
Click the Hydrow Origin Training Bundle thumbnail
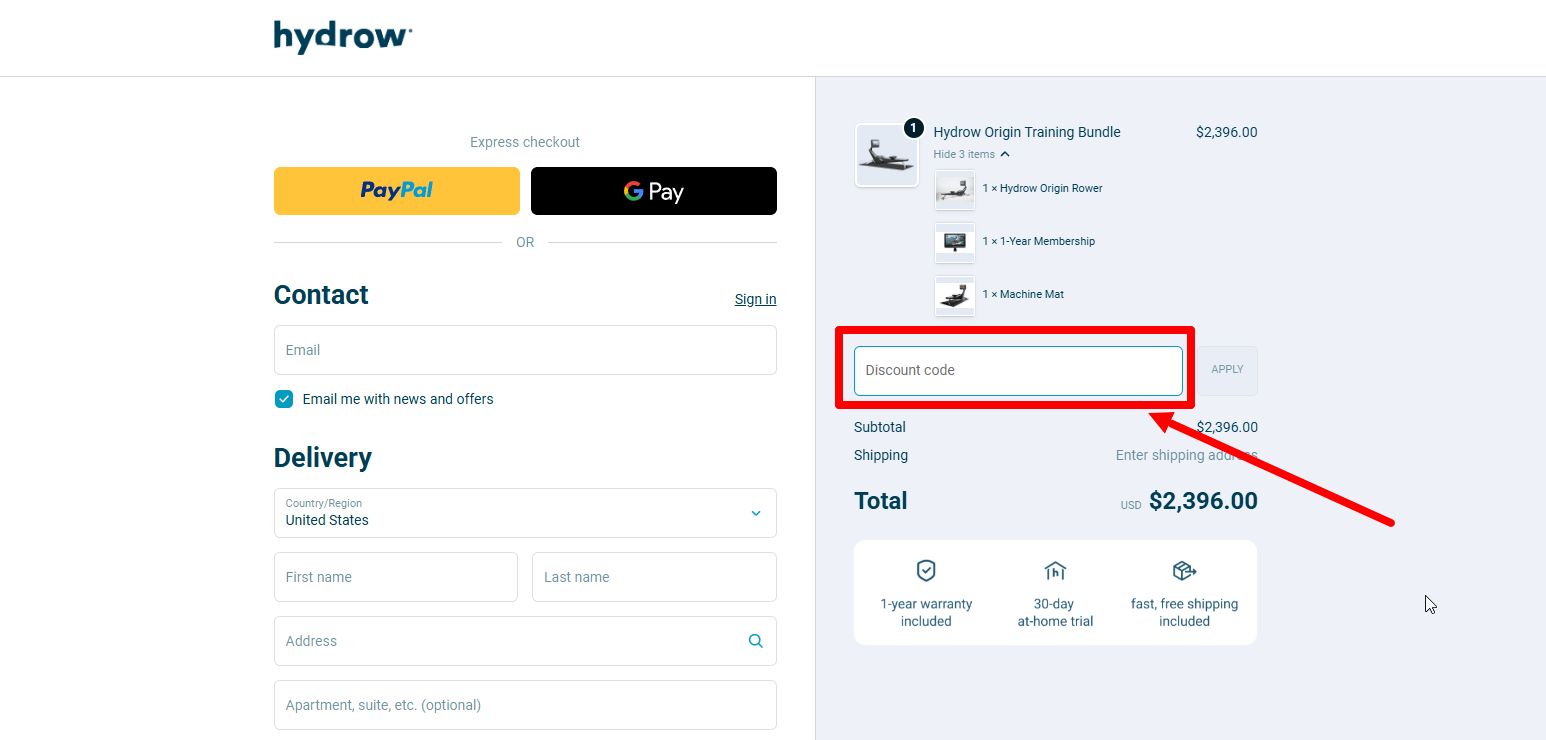[886, 155]
